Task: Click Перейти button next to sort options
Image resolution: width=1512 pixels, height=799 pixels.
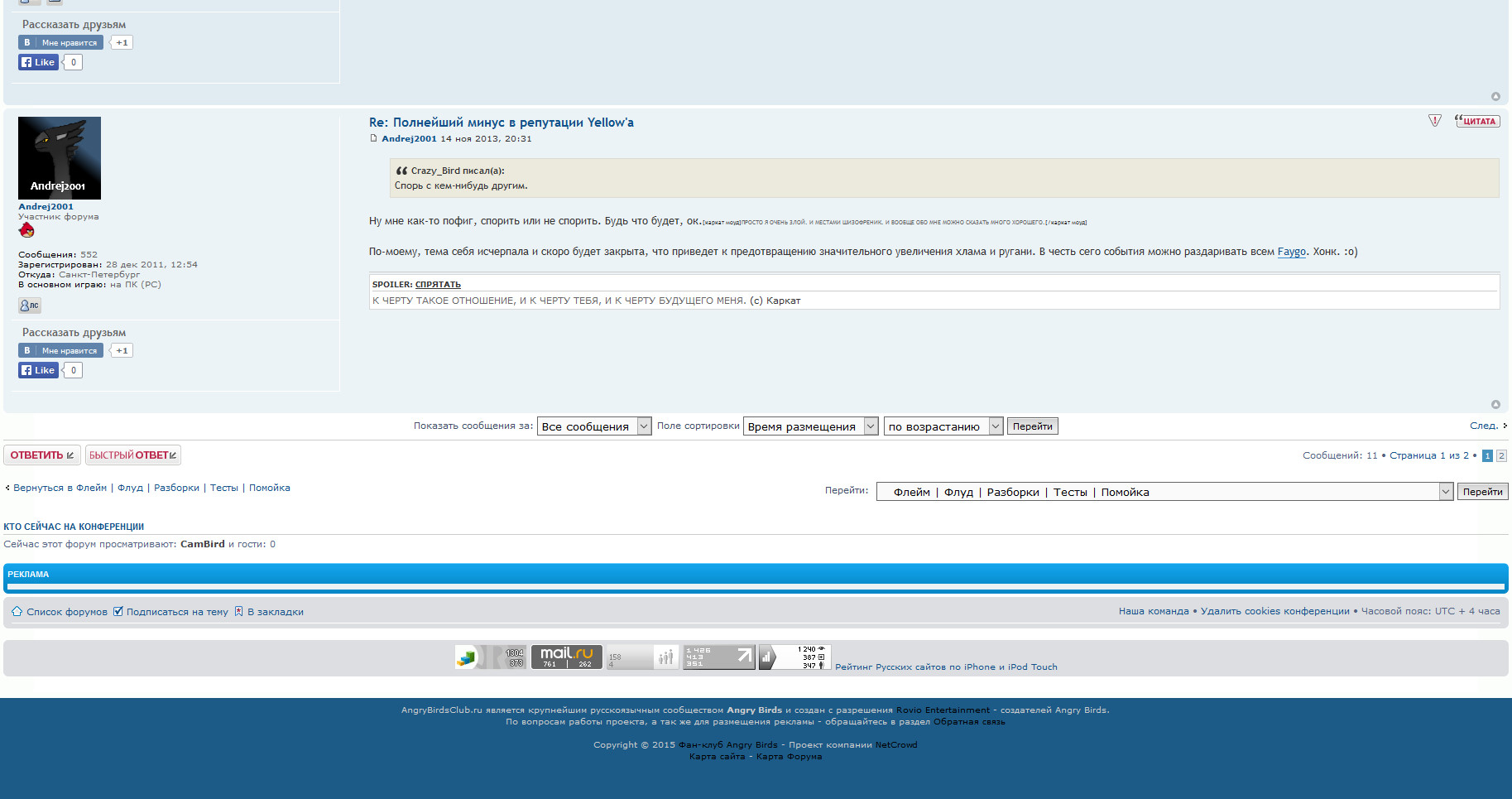Action: click(x=1032, y=426)
